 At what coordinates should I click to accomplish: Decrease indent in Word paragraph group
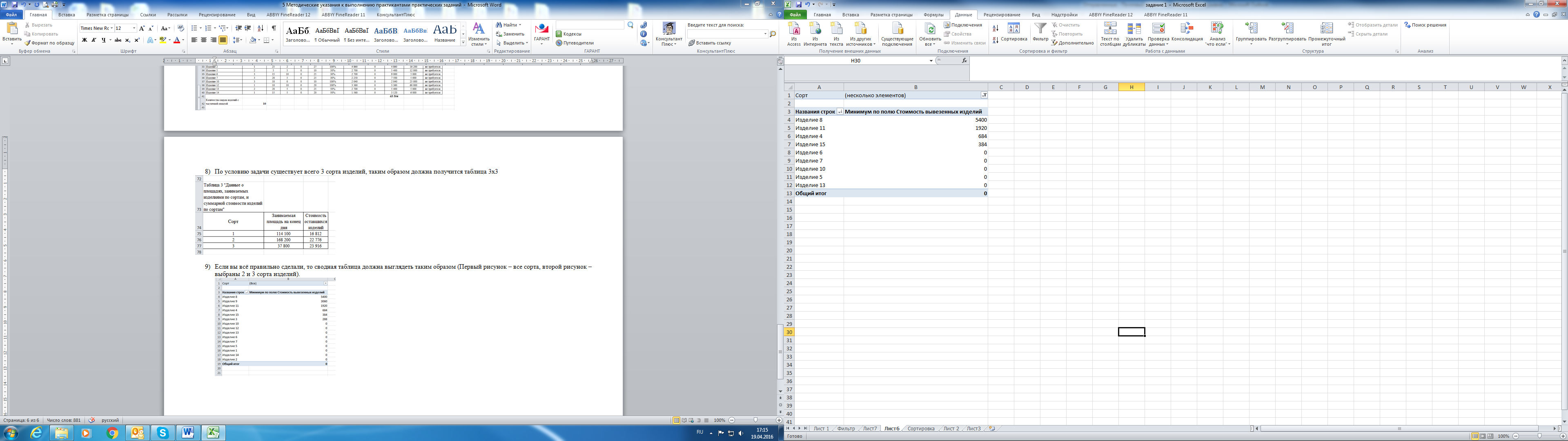click(238, 29)
